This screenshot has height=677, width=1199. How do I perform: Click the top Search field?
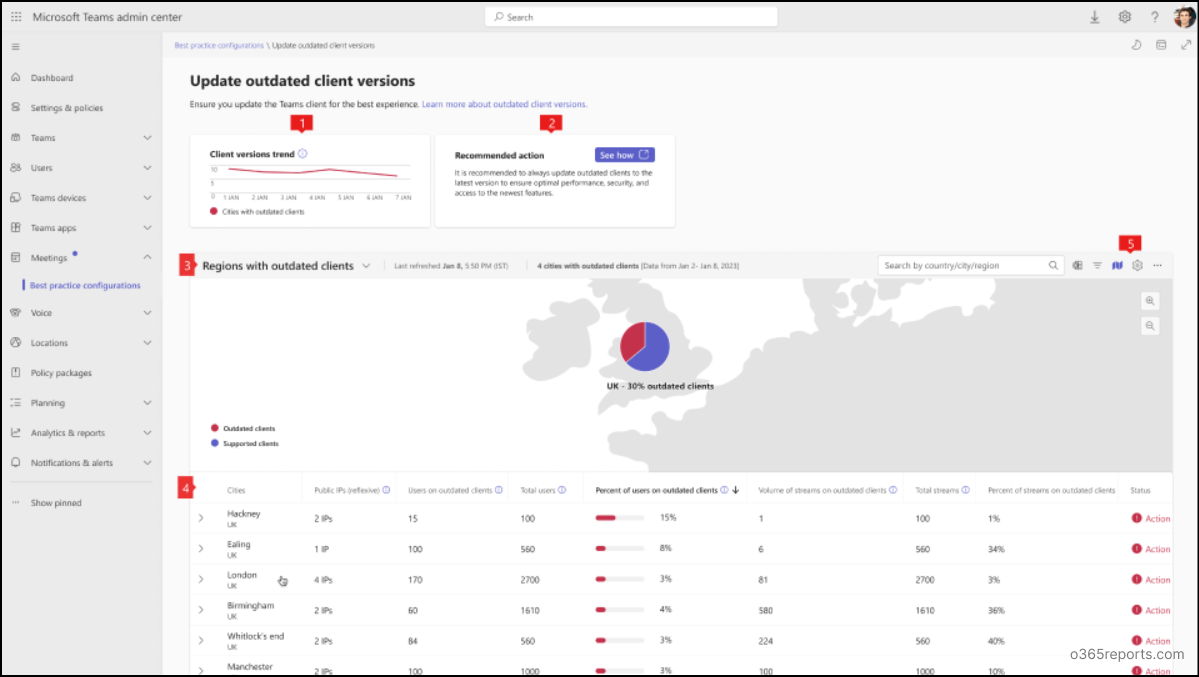(631, 17)
